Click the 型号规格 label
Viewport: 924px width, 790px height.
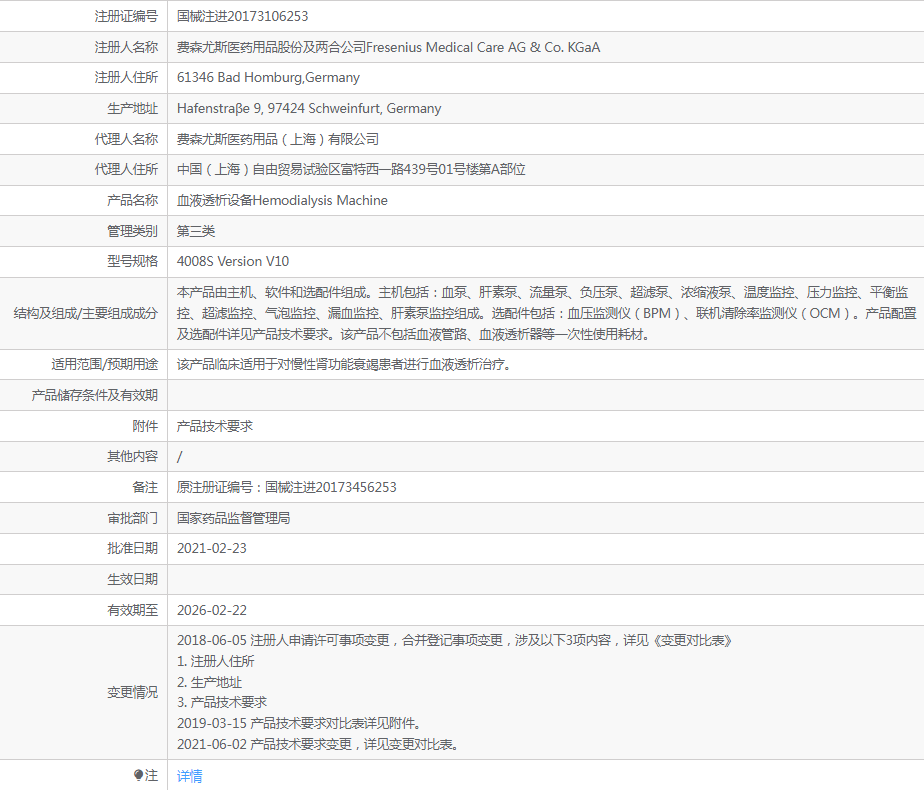(133, 262)
